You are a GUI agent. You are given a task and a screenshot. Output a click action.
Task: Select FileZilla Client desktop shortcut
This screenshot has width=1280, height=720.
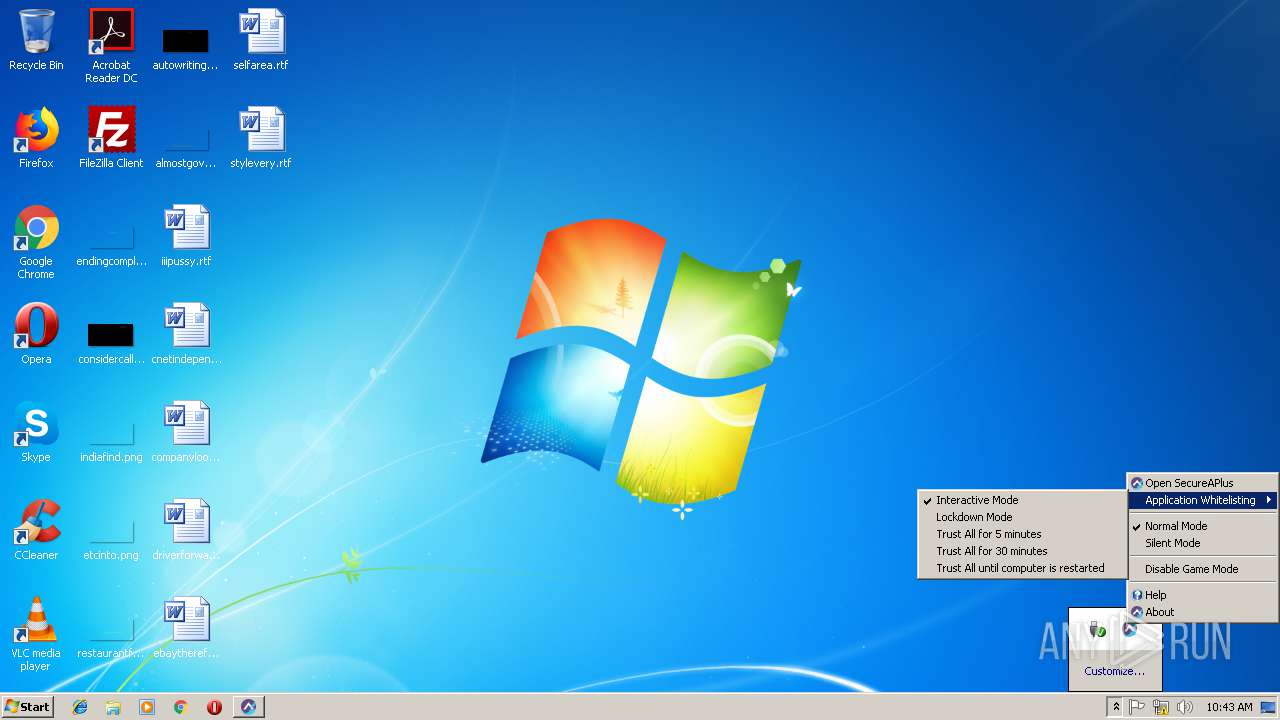coord(111,138)
